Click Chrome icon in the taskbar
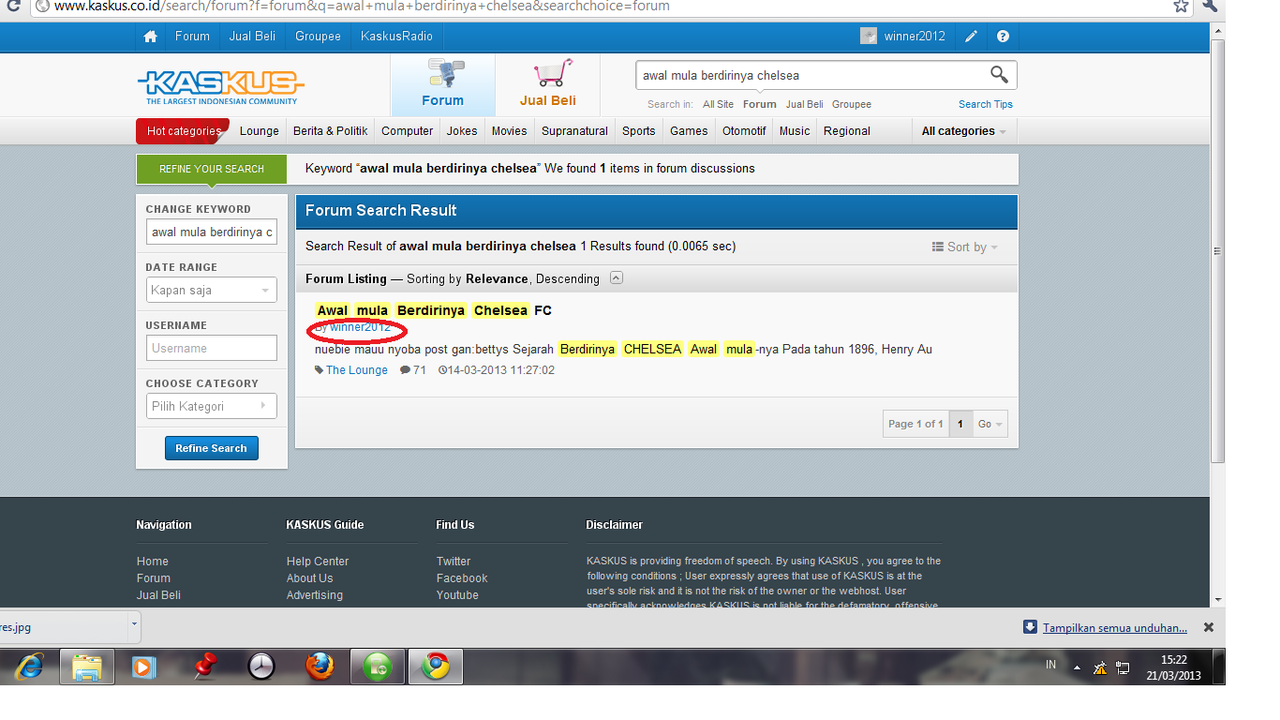Viewport: 1280px width, 720px height. pos(435,666)
